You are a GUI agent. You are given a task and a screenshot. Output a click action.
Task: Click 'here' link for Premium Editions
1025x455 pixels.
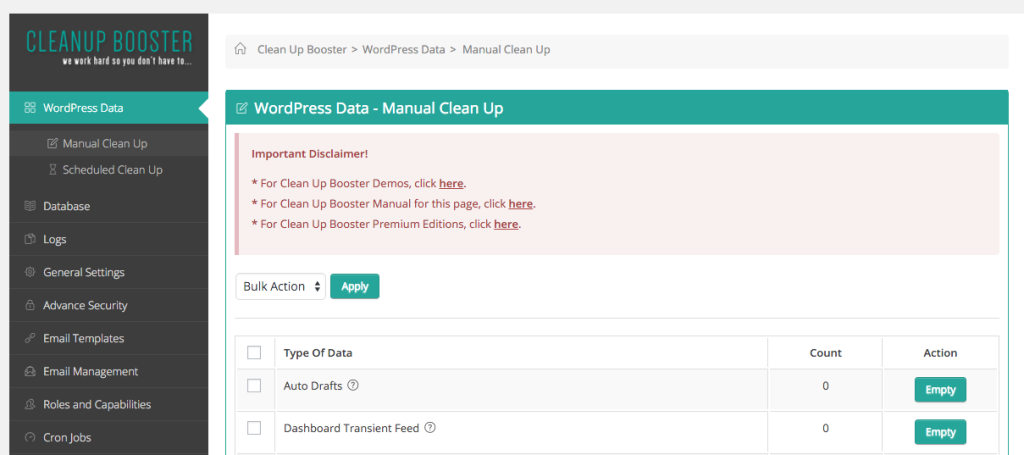[506, 224]
